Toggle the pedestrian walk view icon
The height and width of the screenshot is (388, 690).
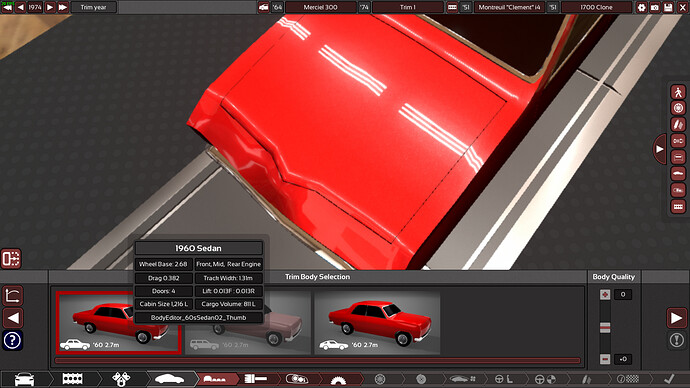click(x=678, y=92)
